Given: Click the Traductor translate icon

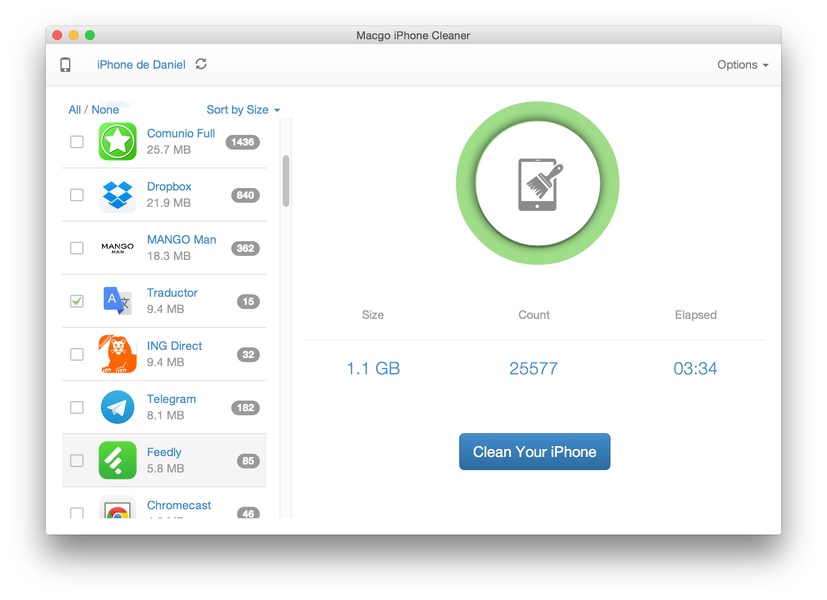Looking at the screenshot, I should pyautogui.click(x=117, y=301).
